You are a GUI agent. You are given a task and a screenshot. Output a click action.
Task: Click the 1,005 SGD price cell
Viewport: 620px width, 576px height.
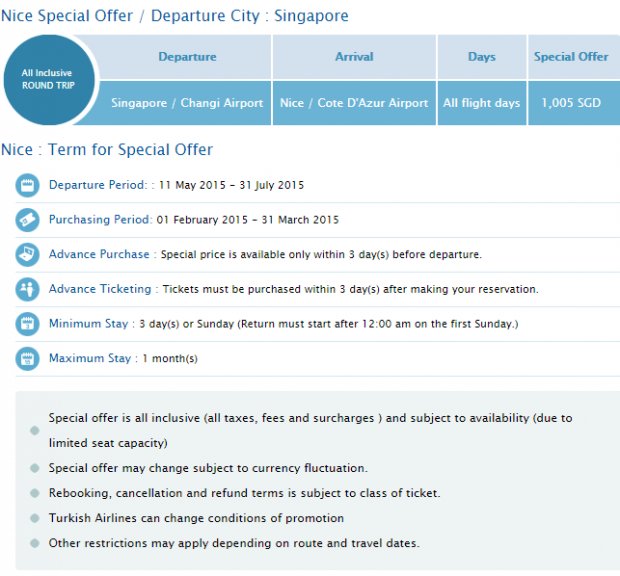(x=571, y=103)
